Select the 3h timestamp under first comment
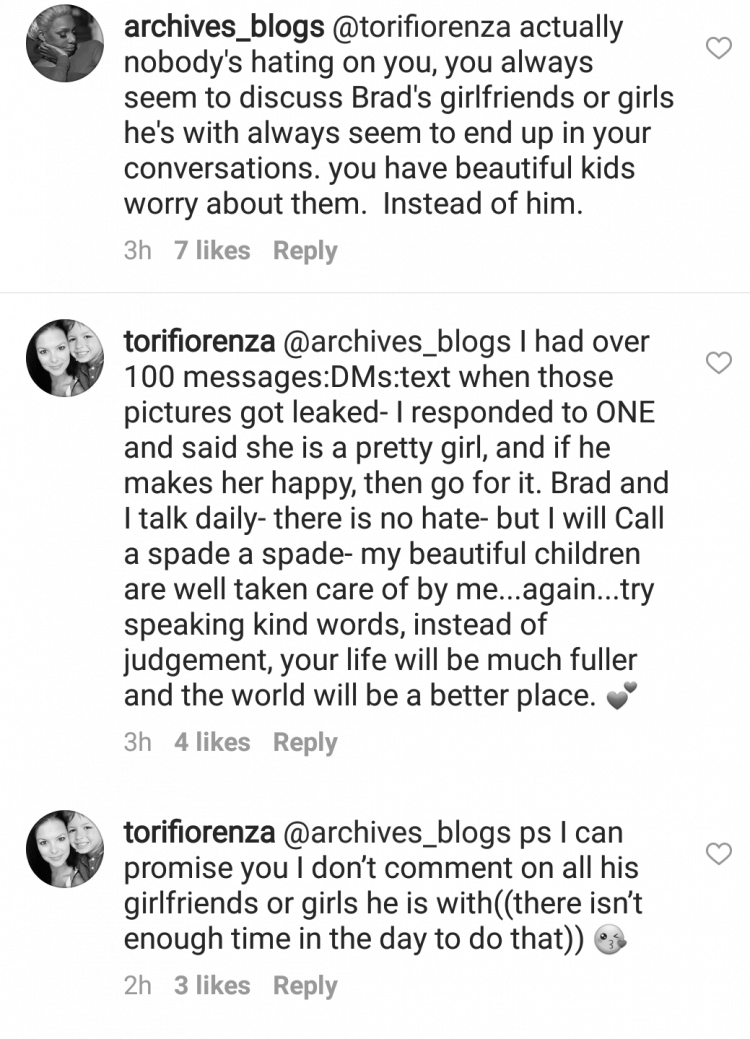750x1039 pixels. click(138, 250)
